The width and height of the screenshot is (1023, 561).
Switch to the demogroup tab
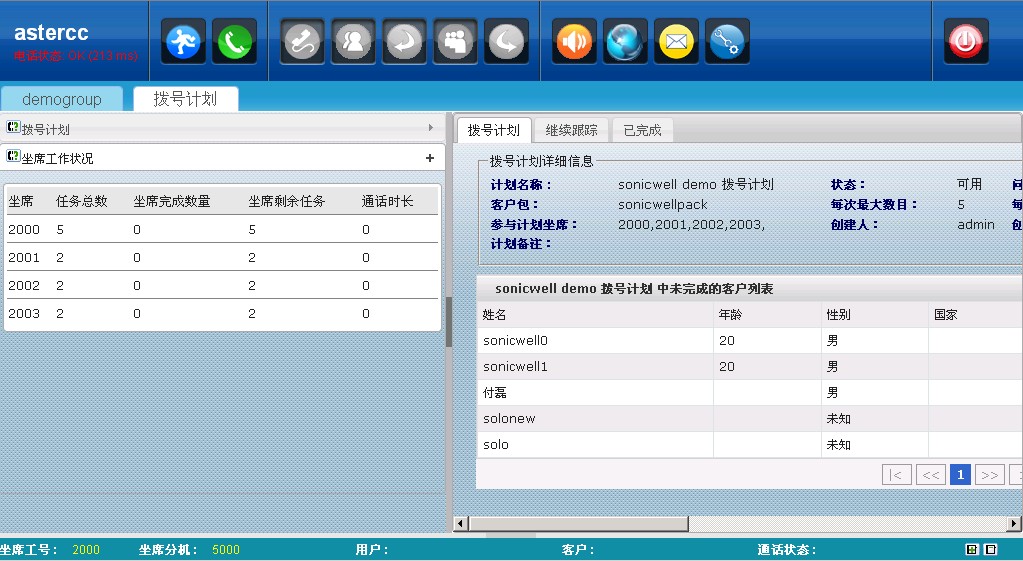point(62,99)
